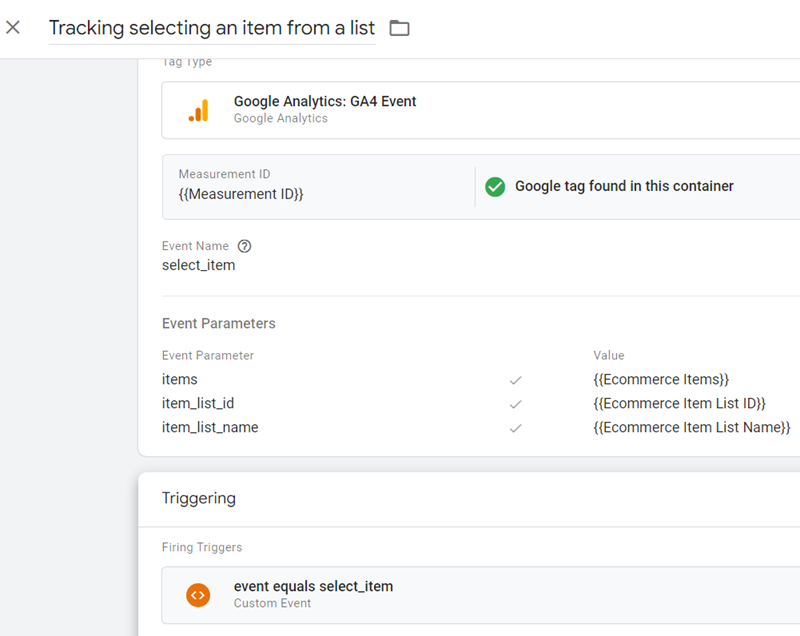Click the Event Name help question mark
Screen dimensions: 800x636
pos(244,246)
